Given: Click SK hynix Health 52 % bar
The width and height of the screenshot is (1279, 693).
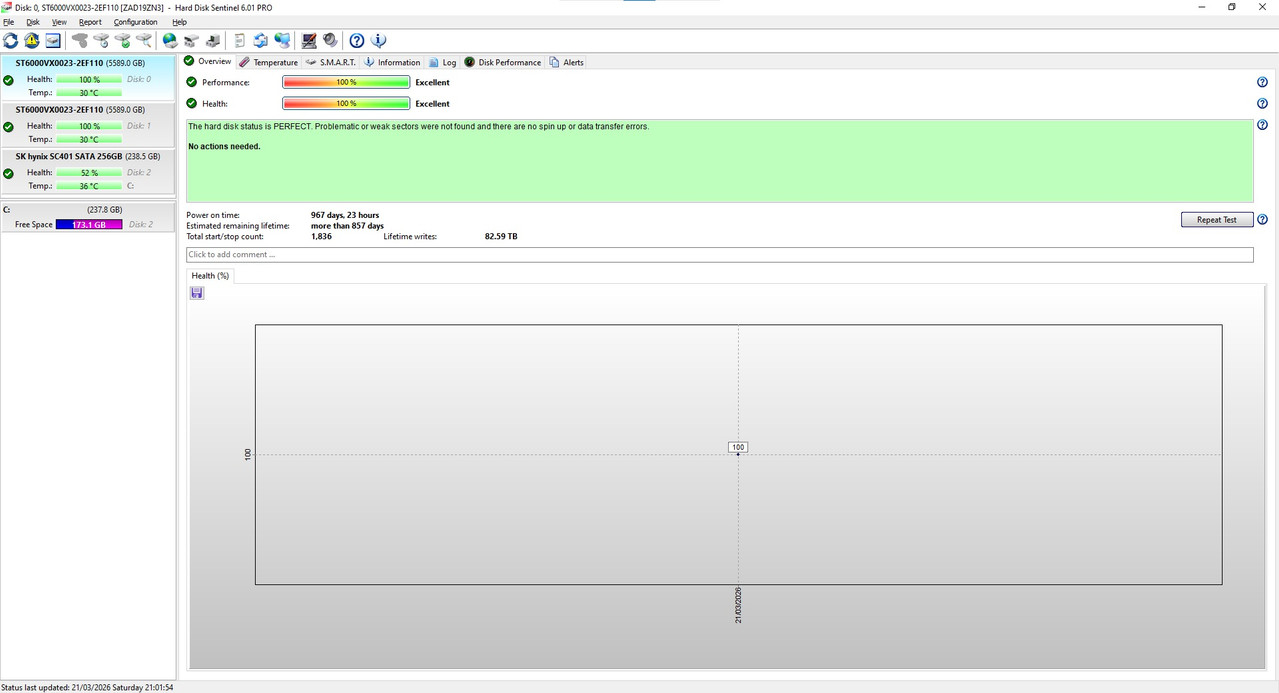Looking at the screenshot, I should tap(89, 173).
